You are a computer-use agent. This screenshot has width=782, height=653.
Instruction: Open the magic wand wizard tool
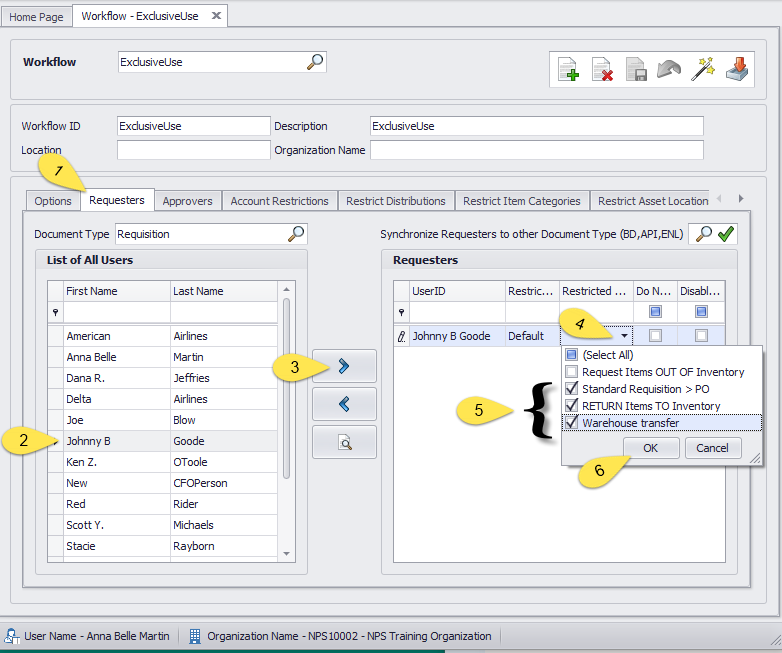click(704, 69)
